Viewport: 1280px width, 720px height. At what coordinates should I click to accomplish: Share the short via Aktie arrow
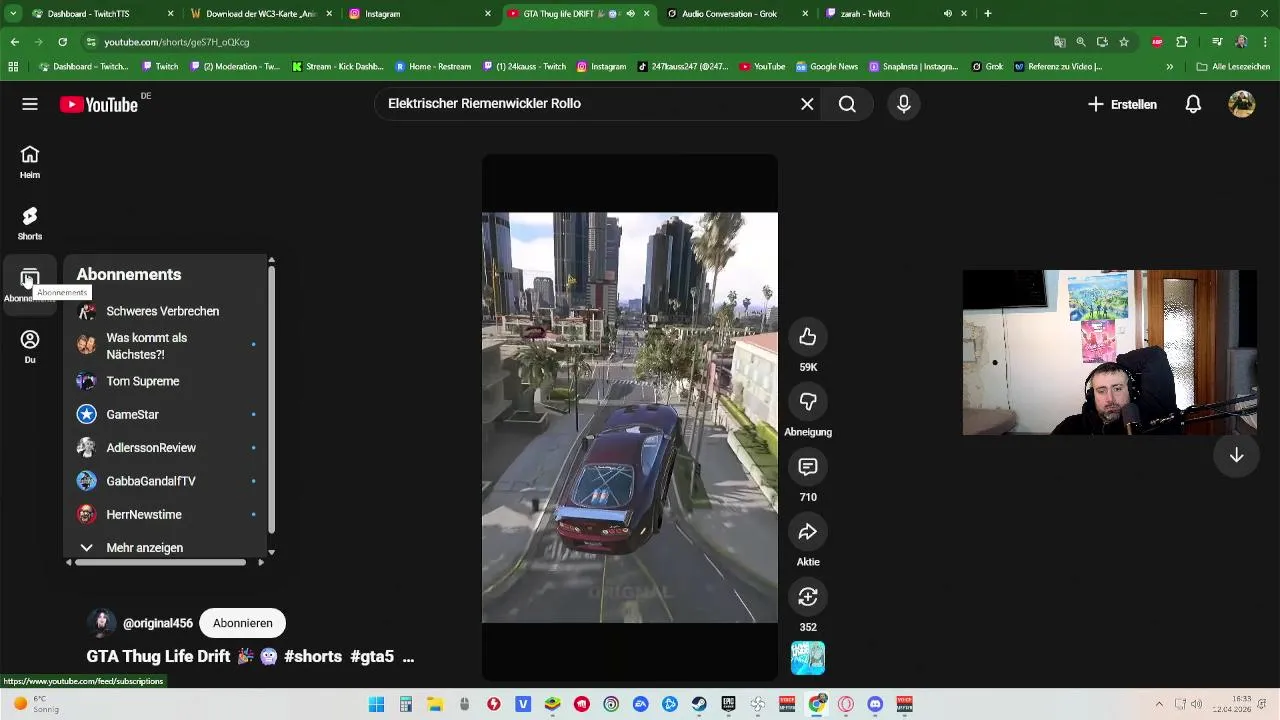click(808, 532)
